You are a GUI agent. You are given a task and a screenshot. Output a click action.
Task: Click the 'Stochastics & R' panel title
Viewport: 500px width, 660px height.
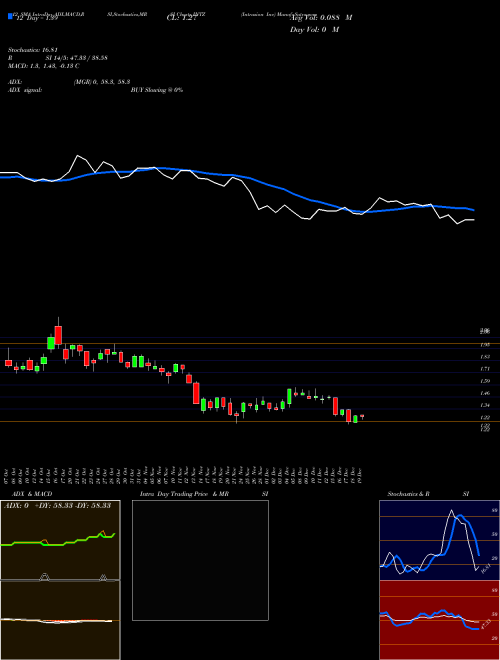(x=408, y=494)
